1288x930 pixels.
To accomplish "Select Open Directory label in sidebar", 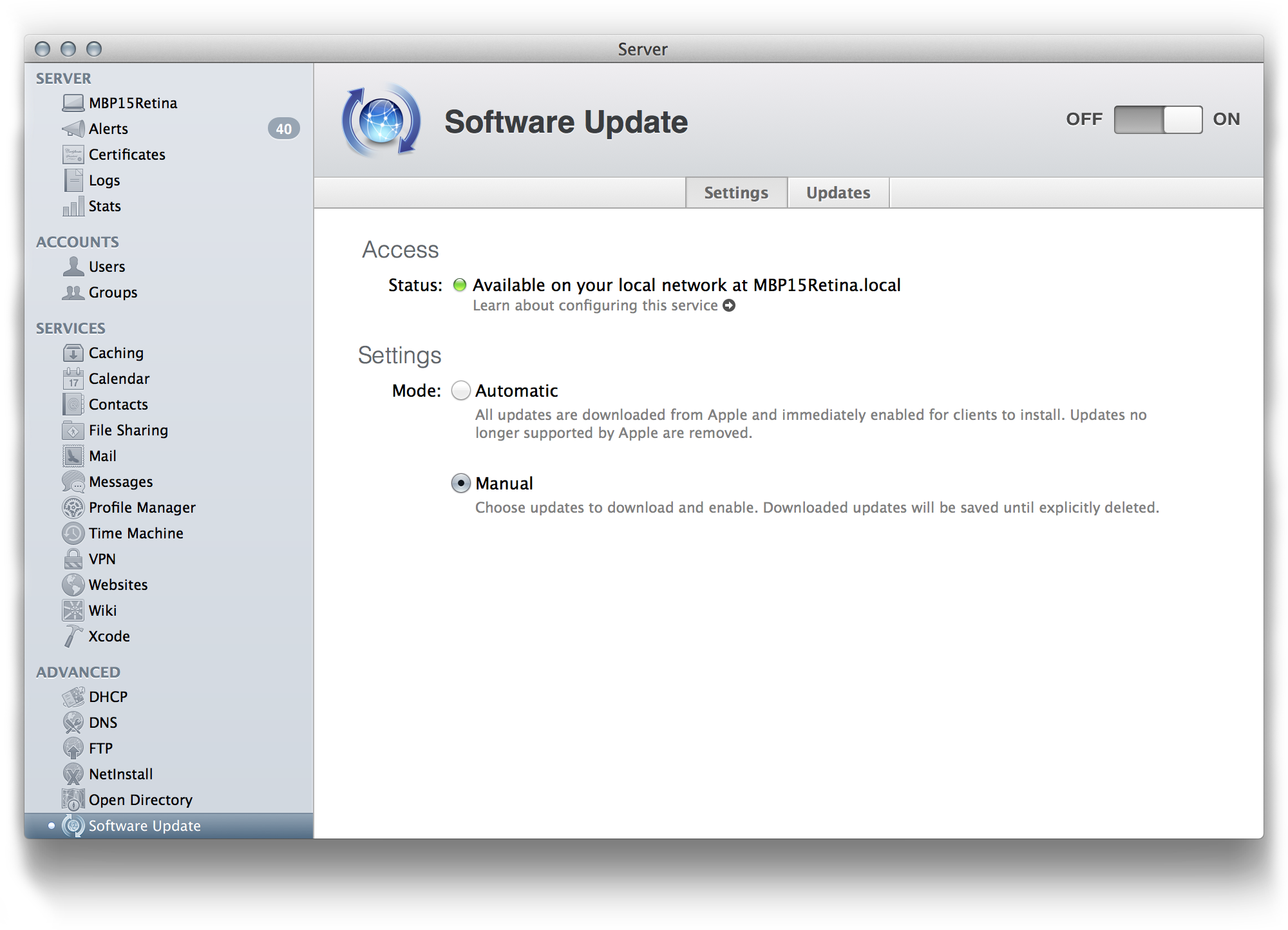I will (140, 800).
